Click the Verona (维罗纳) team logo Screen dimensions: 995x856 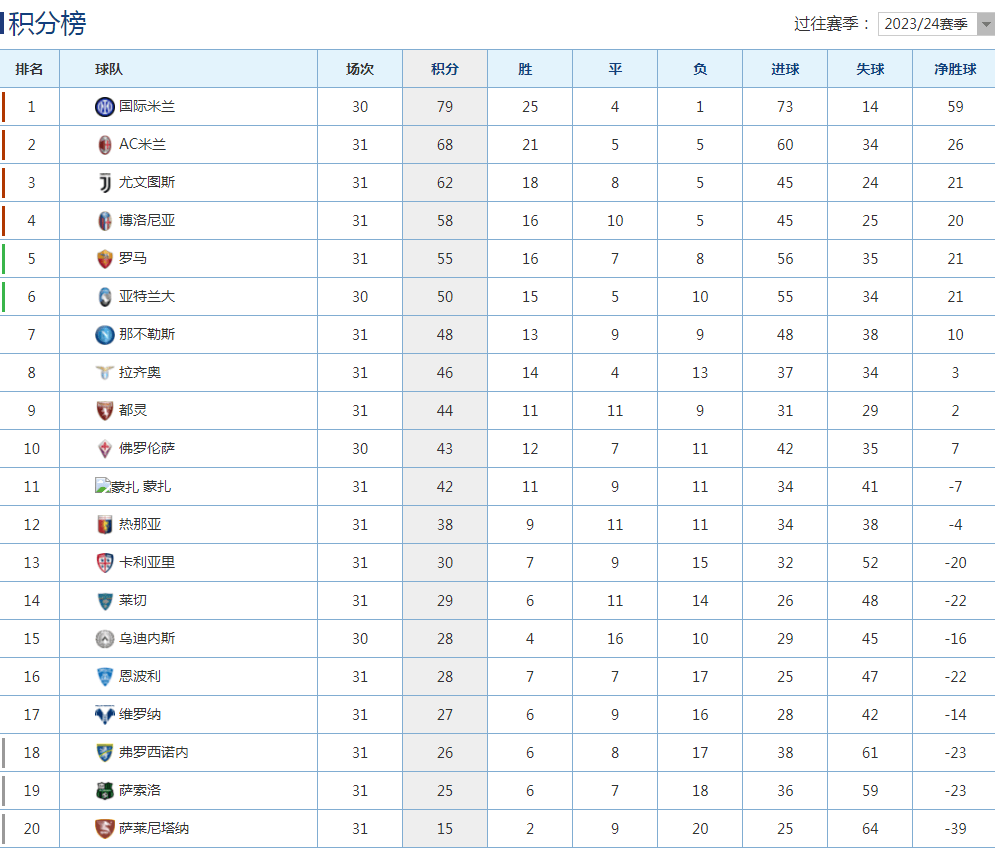(x=105, y=715)
